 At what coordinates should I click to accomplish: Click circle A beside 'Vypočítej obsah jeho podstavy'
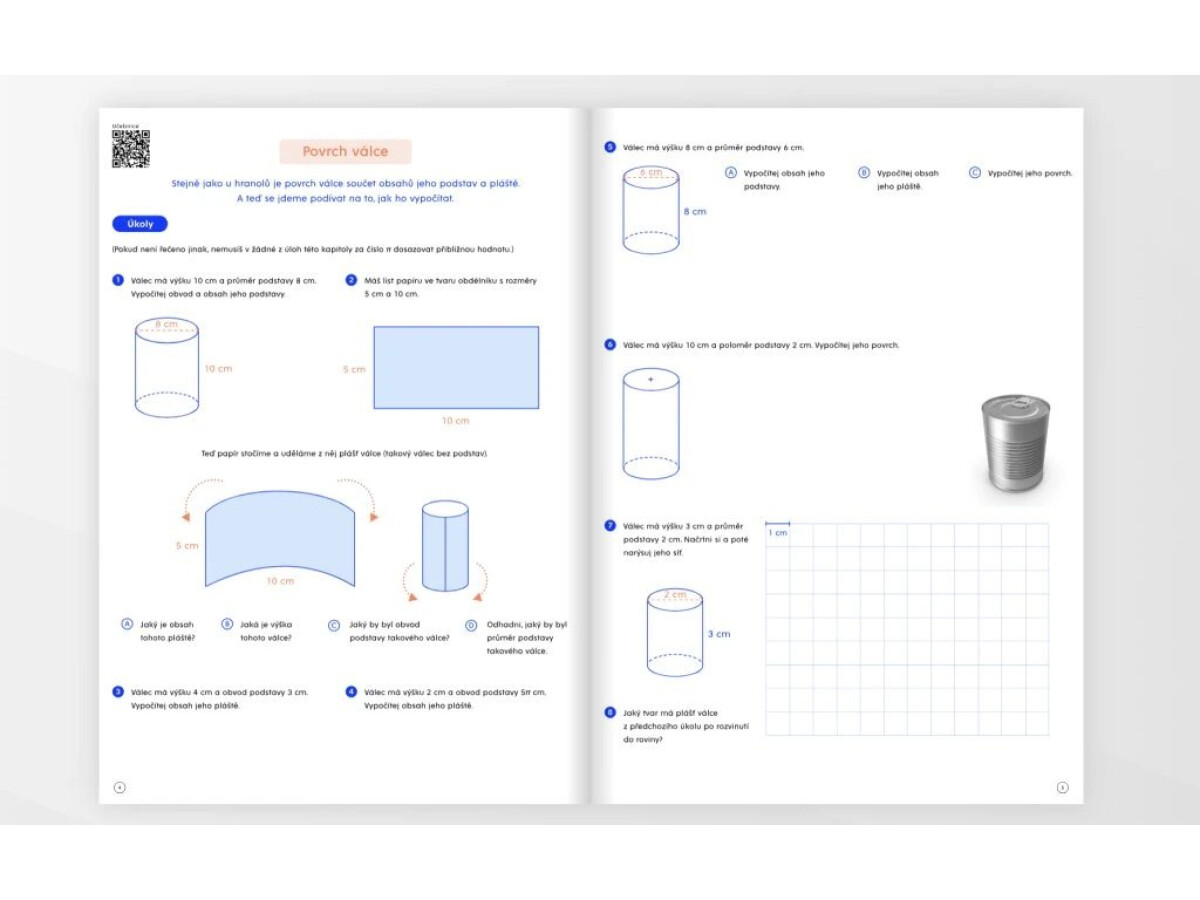(x=730, y=172)
